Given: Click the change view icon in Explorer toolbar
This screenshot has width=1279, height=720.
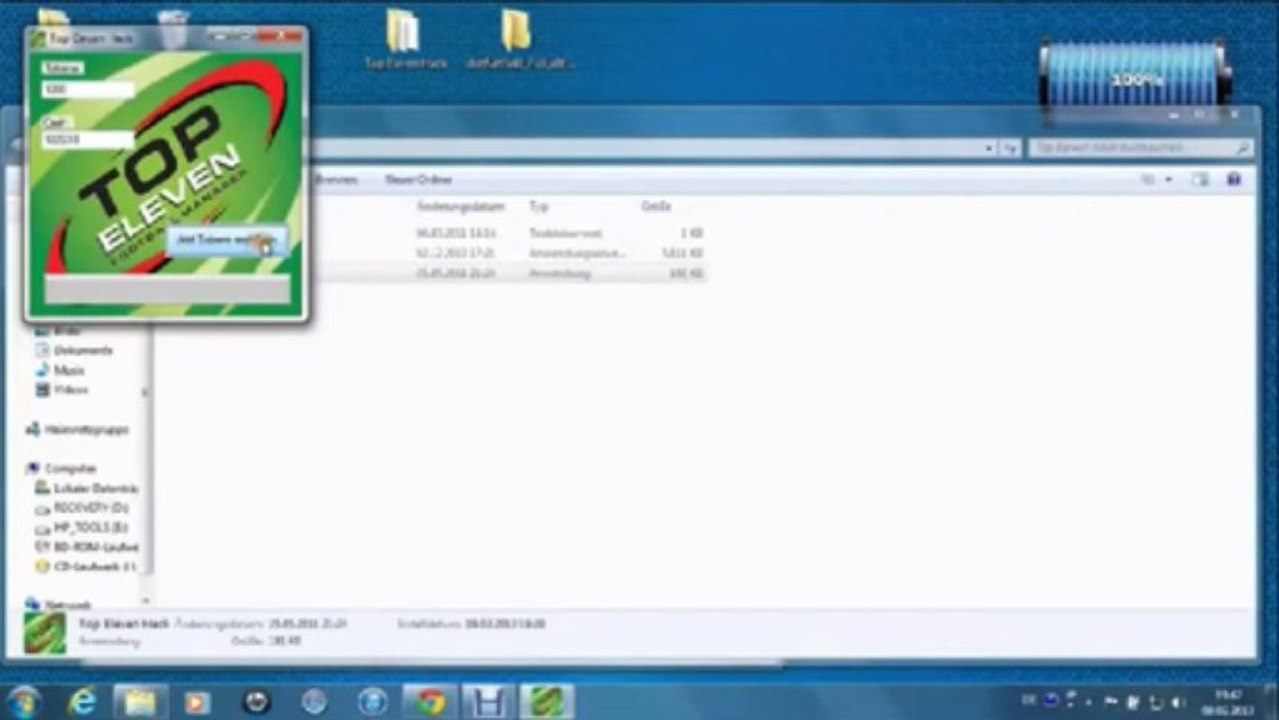Looking at the screenshot, I should [1147, 180].
